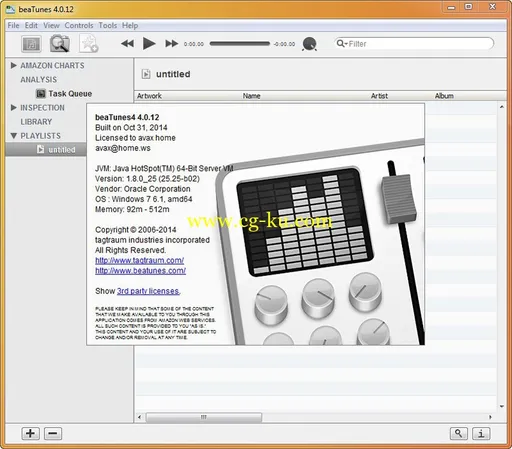Click the untitled playlist icon in sidebar

click(40, 149)
